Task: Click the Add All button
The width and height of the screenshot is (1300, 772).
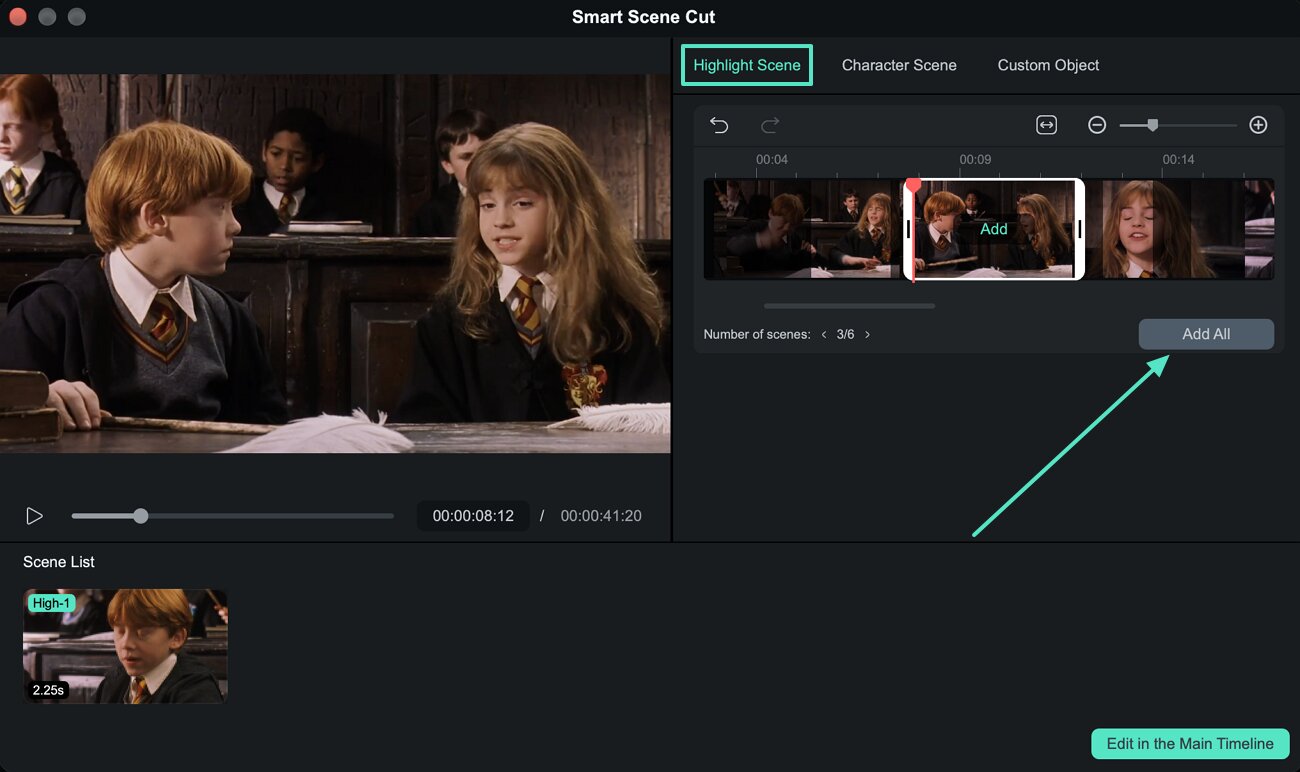Action: click(x=1206, y=334)
